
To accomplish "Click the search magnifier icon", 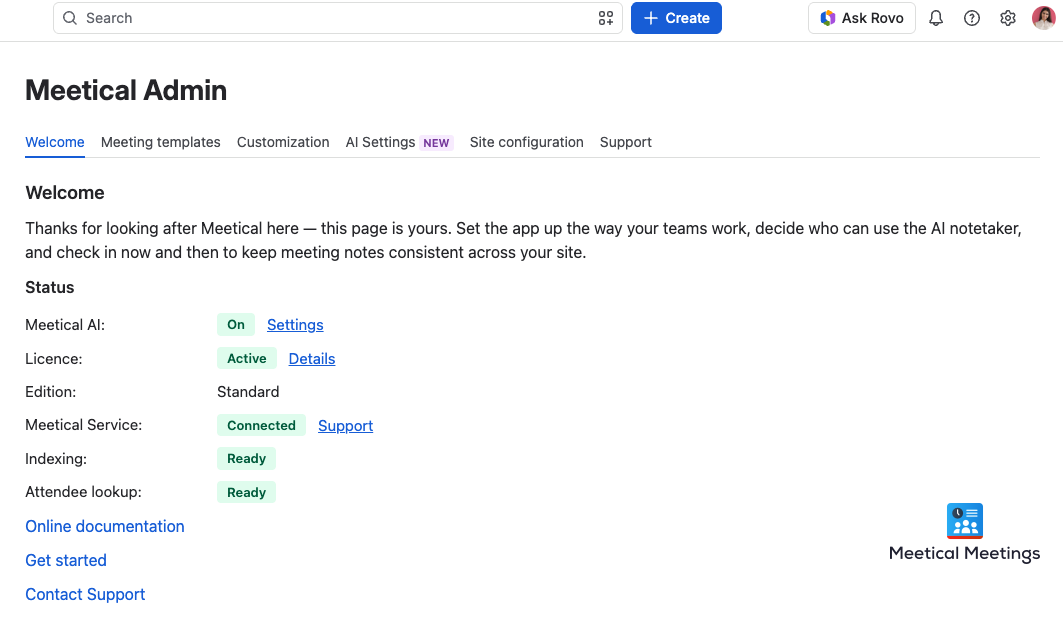I will point(70,18).
